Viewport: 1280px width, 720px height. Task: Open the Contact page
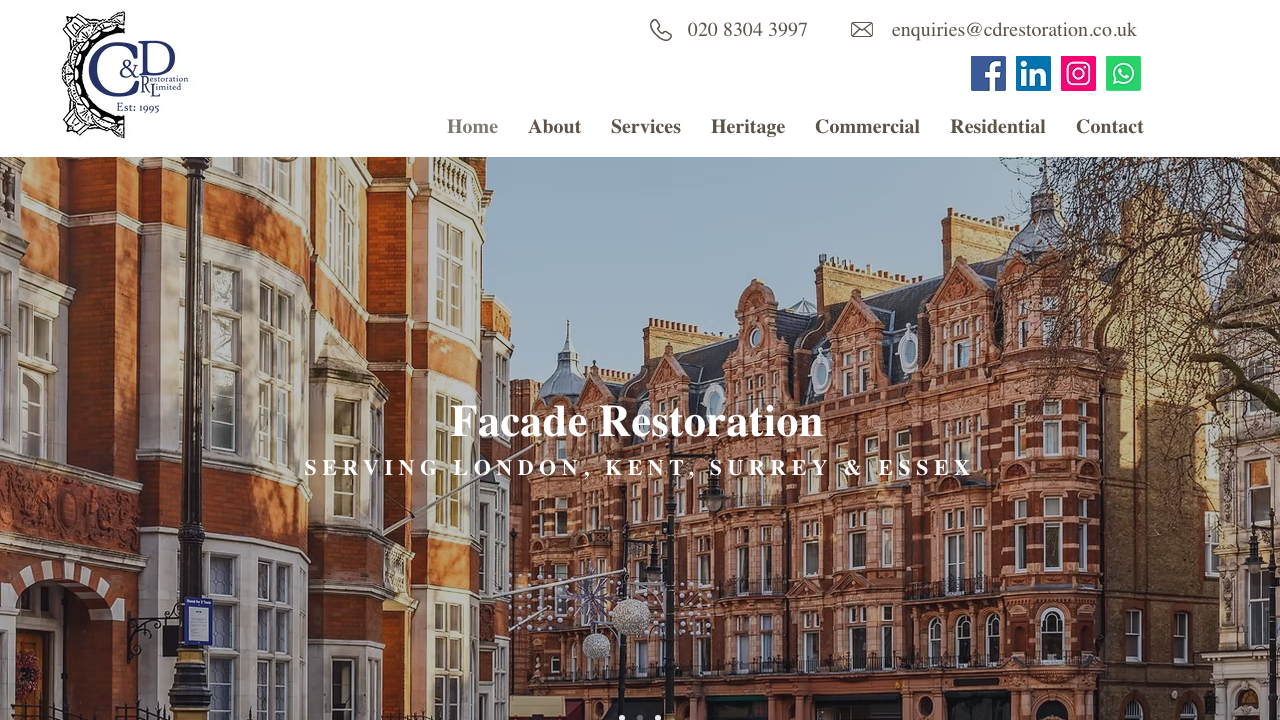pos(1109,127)
